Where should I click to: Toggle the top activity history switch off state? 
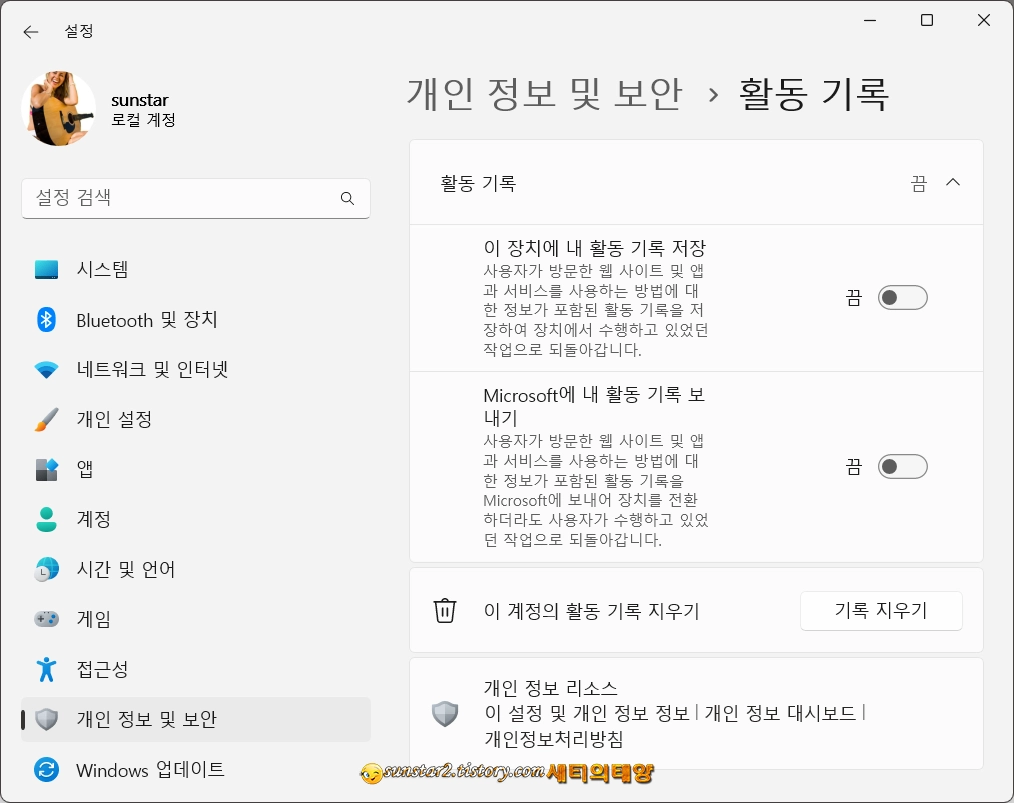click(x=902, y=297)
